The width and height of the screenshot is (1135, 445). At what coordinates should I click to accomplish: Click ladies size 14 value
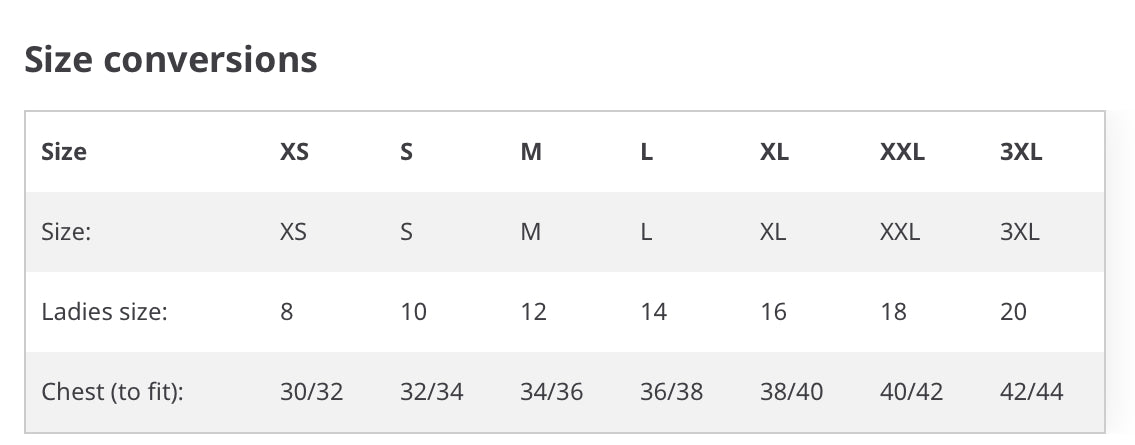(x=653, y=312)
